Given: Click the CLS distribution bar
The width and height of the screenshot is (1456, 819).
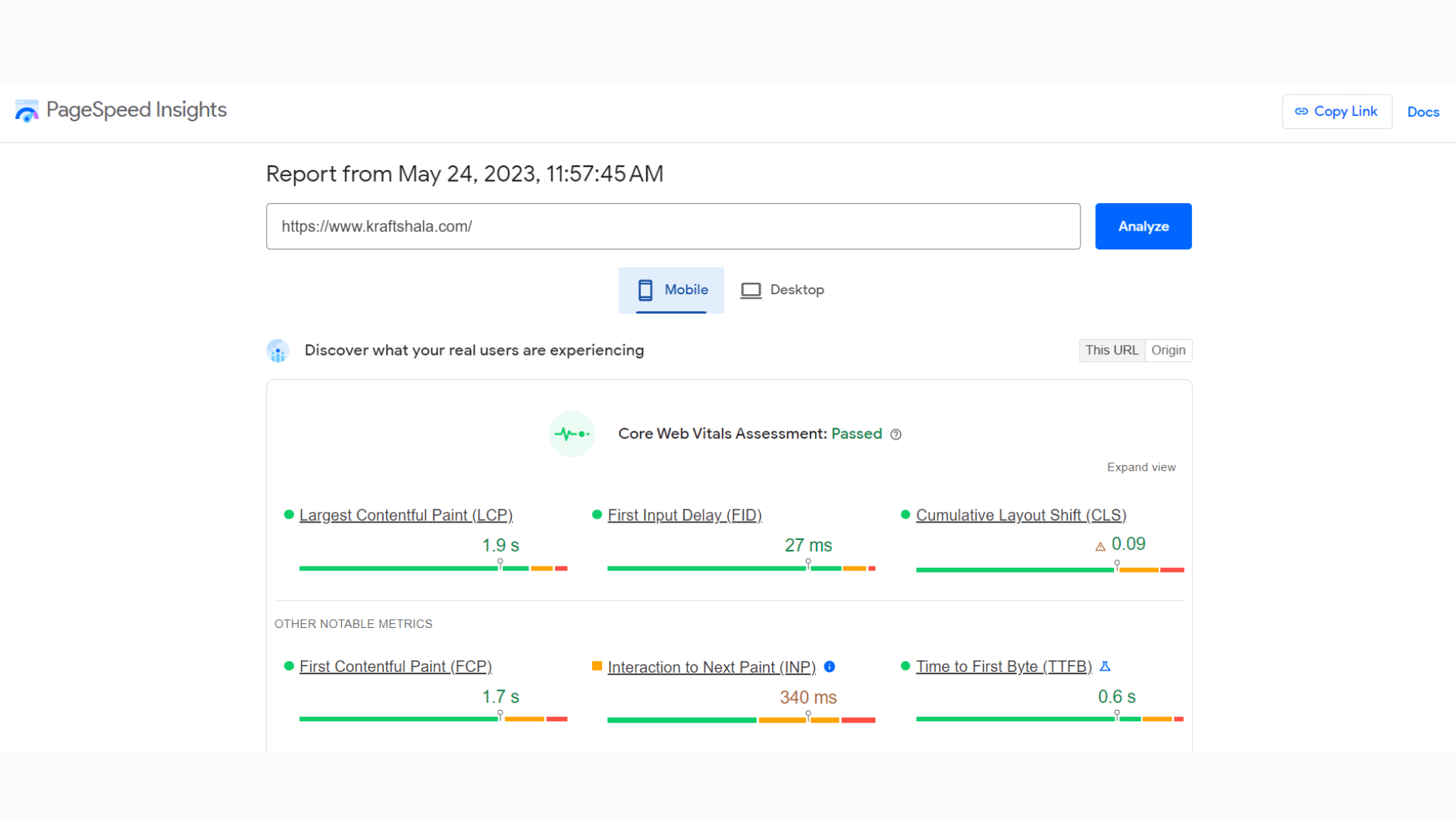Looking at the screenshot, I should point(1050,570).
